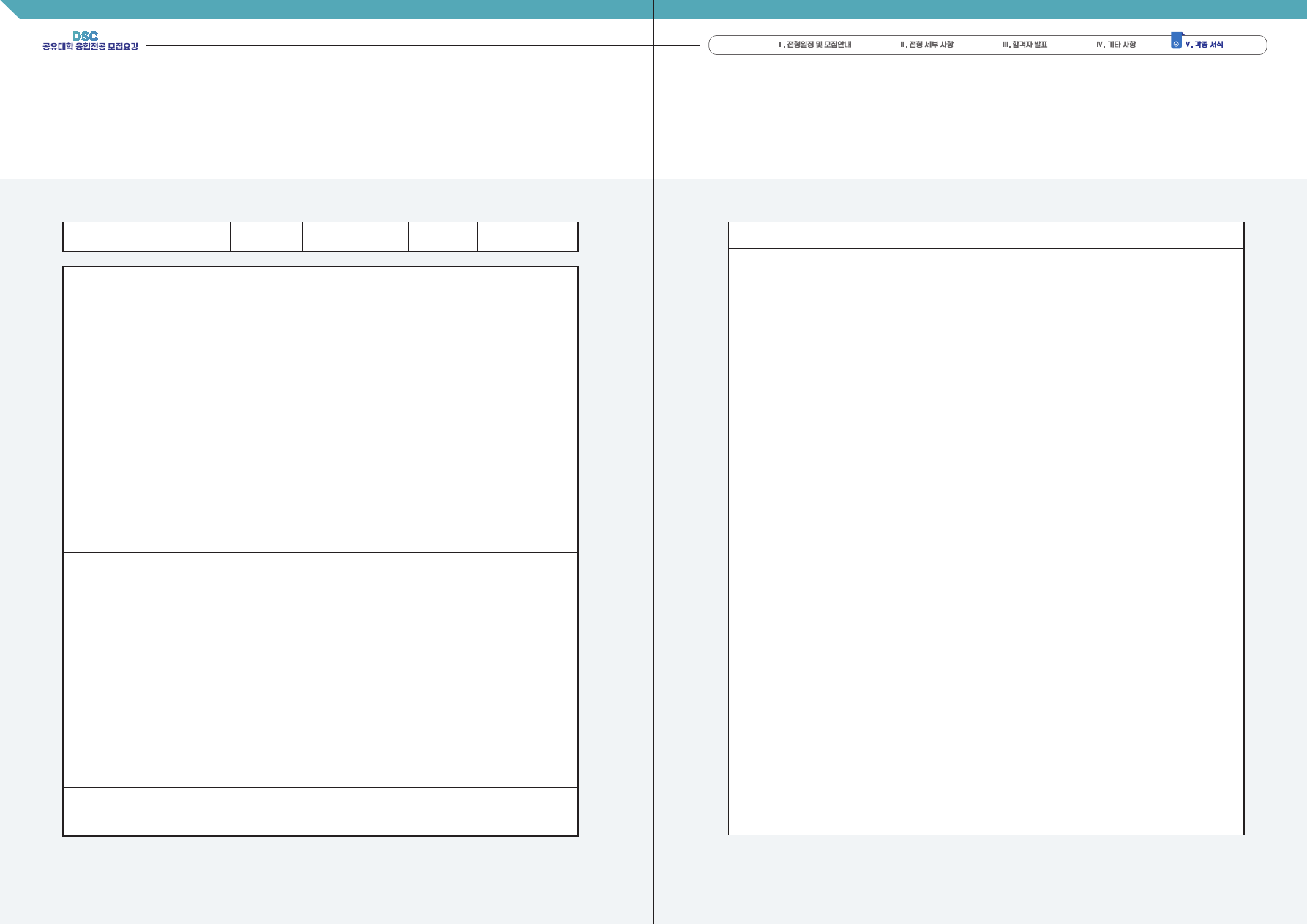
Task: Click the second heading row of the left form
Action: click(321, 566)
